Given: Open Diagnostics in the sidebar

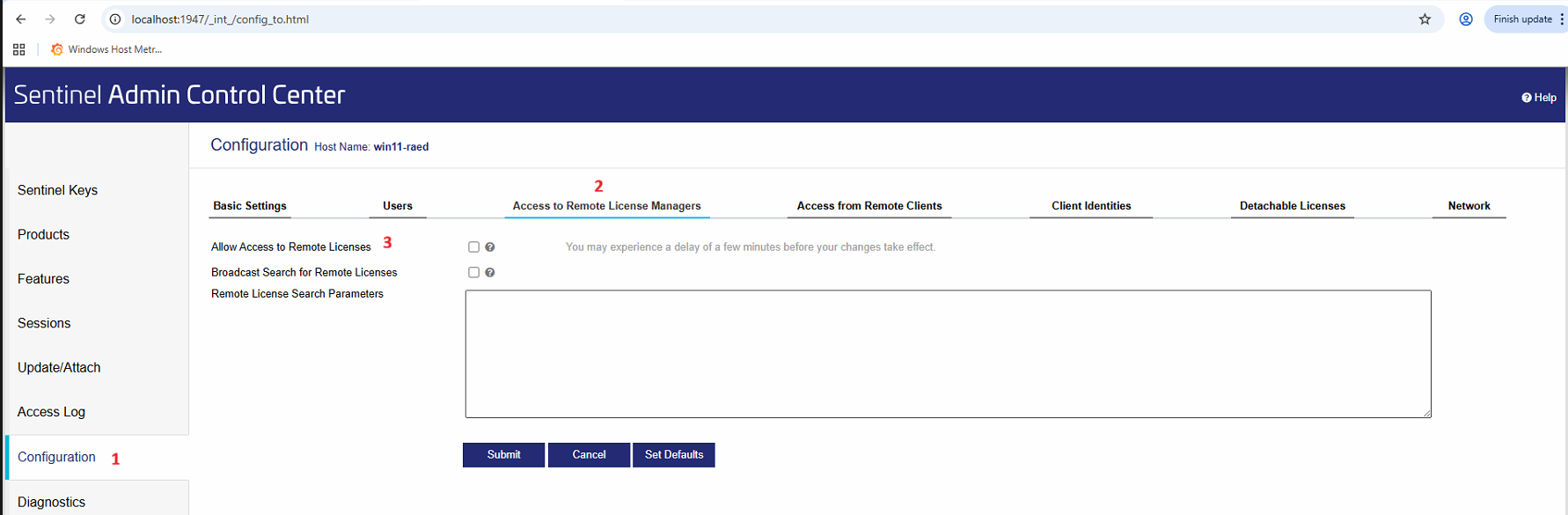Looking at the screenshot, I should [51, 502].
